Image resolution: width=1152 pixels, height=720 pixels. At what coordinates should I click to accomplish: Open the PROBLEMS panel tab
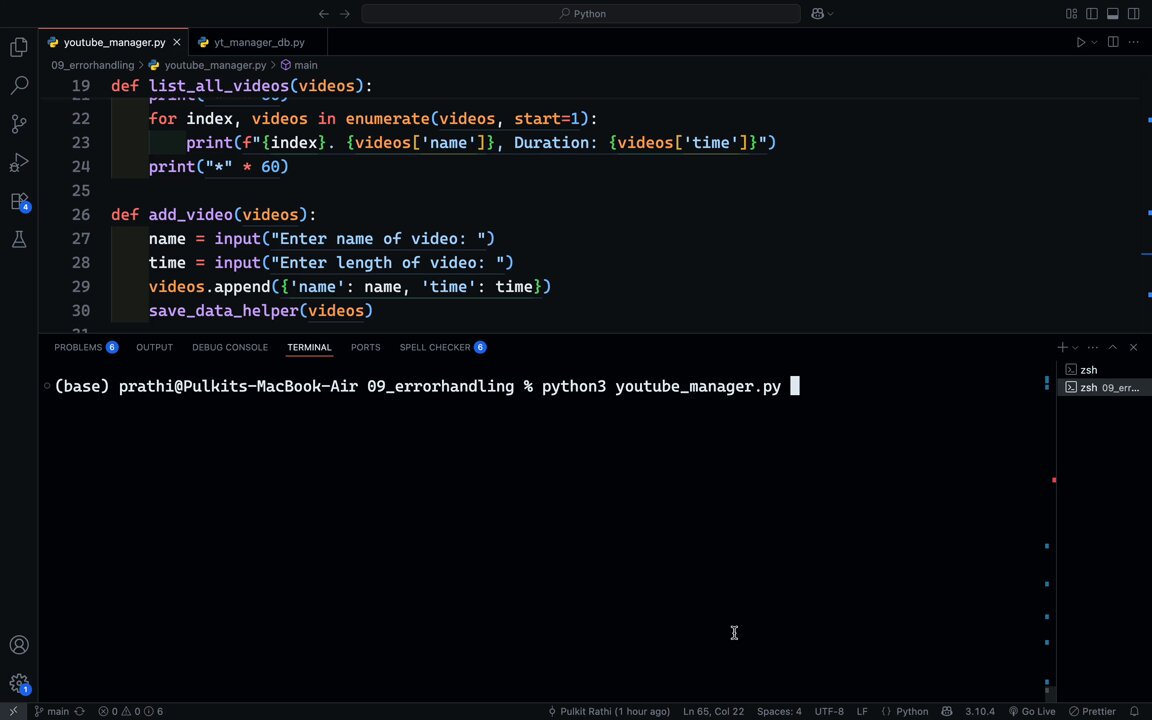coord(86,348)
